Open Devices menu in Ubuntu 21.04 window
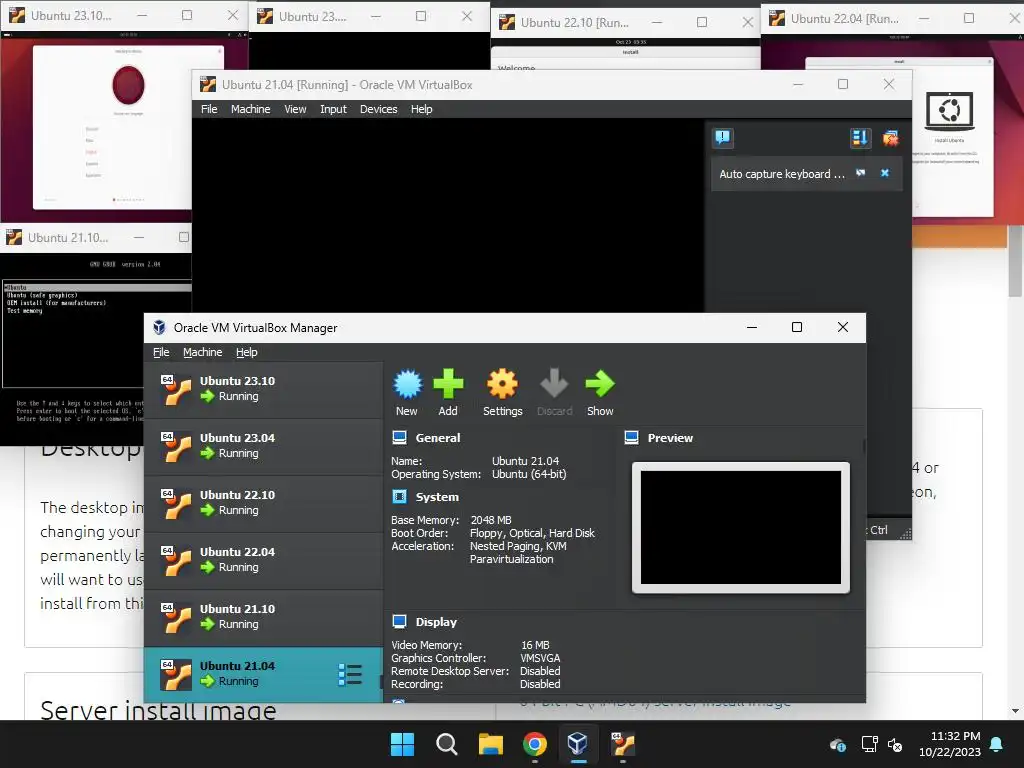 point(378,109)
